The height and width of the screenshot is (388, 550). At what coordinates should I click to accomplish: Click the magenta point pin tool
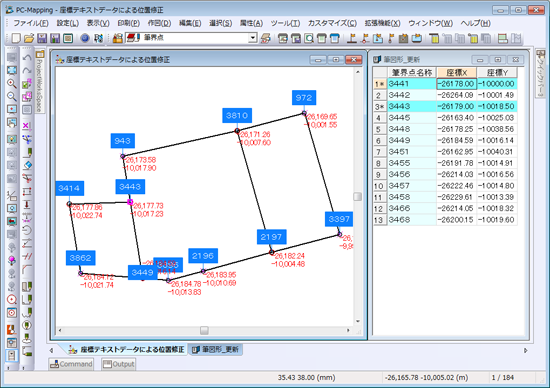(12, 260)
